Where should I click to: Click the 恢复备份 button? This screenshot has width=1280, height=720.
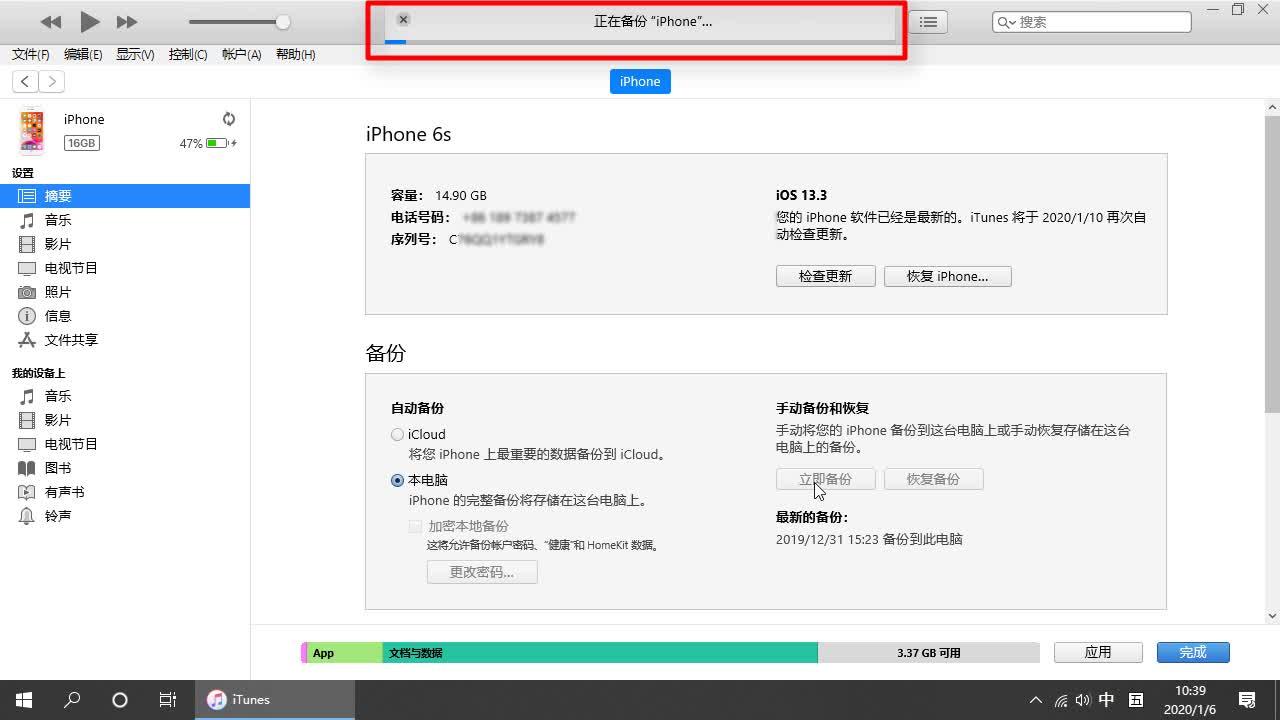[933, 479]
